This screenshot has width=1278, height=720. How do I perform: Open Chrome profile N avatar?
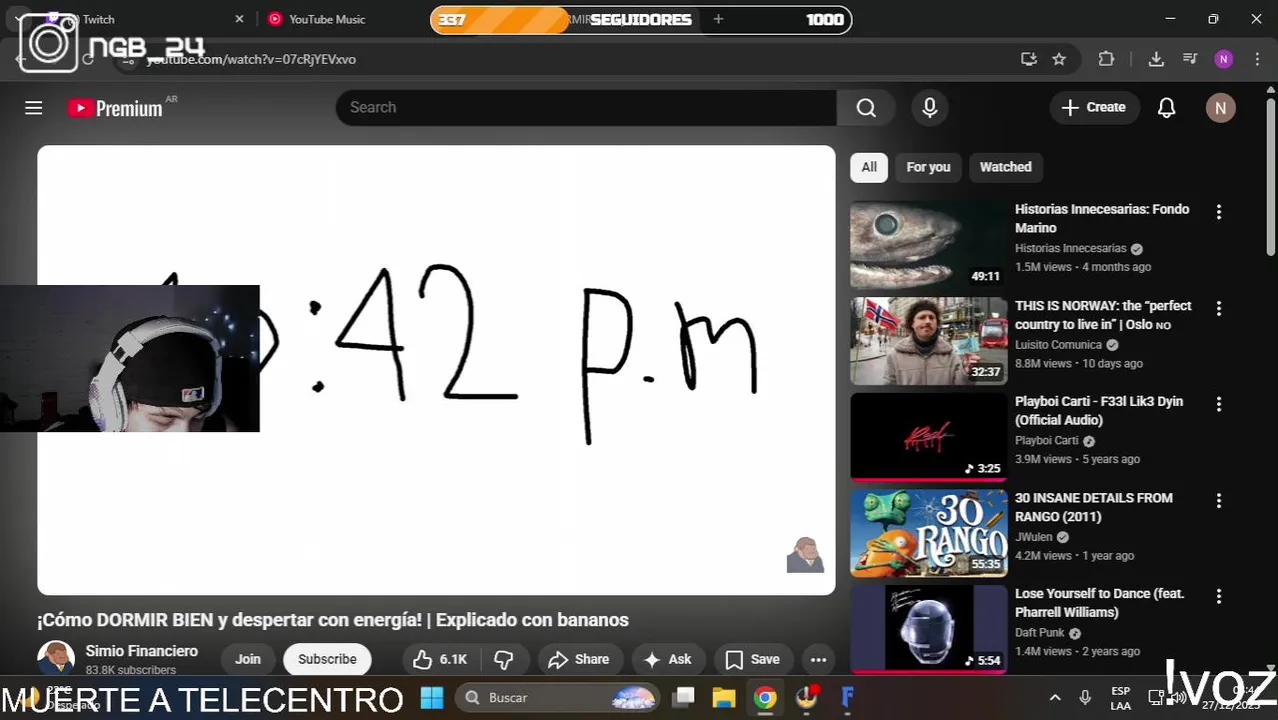click(1224, 59)
